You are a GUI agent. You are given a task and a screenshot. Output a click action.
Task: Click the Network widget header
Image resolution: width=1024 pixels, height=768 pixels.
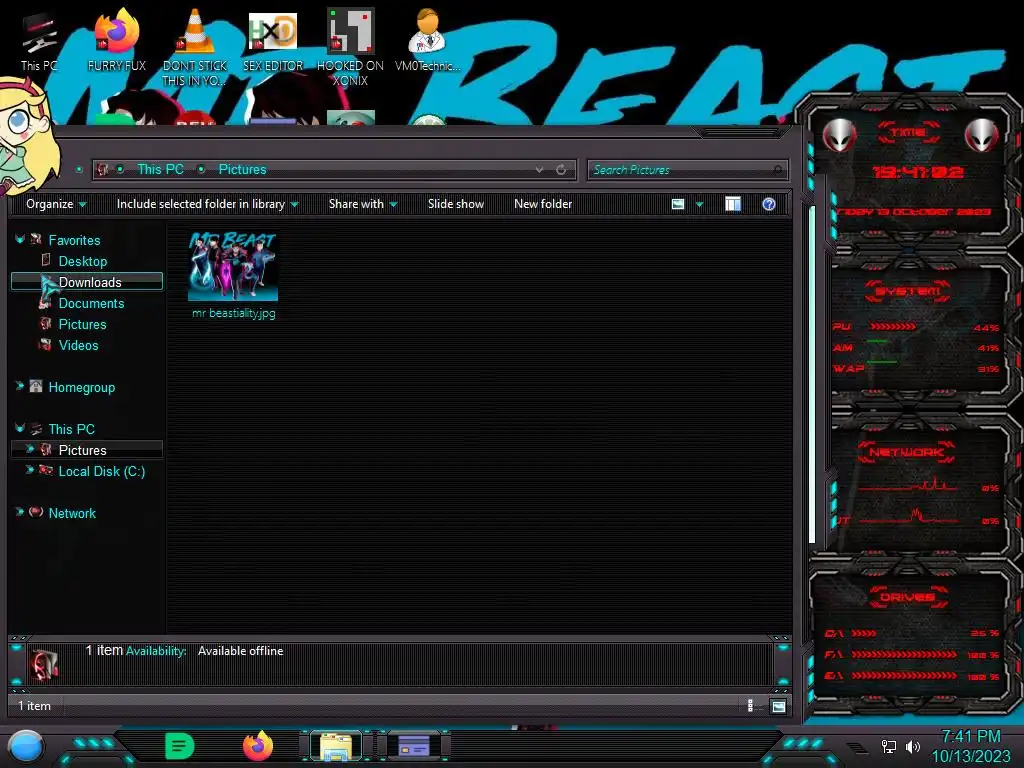pyautogui.click(x=906, y=452)
